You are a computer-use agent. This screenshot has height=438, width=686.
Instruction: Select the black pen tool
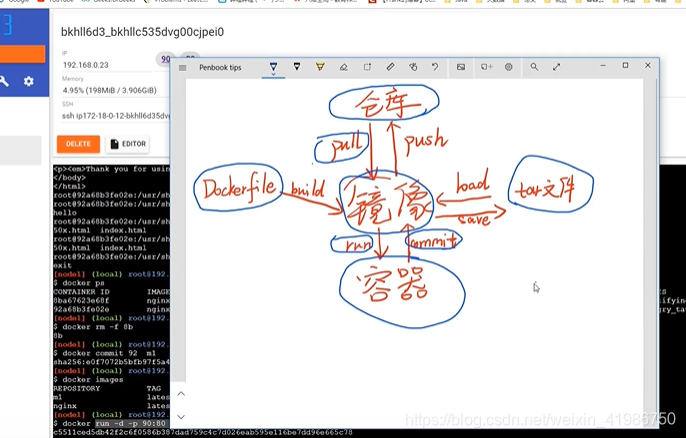(297, 67)
